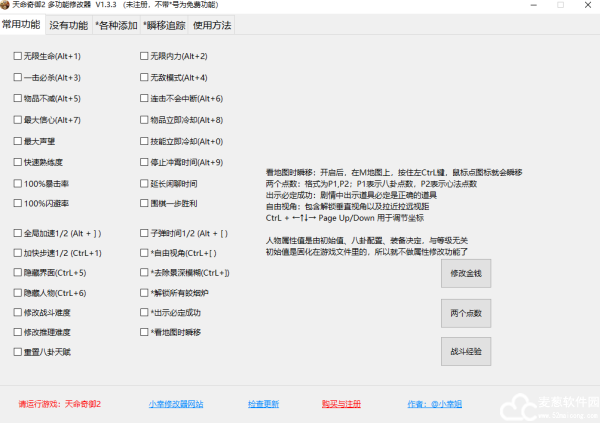
Task: Check the 隐藏界面(Ctrl+5) option
Action: click(x=18, y=272)
